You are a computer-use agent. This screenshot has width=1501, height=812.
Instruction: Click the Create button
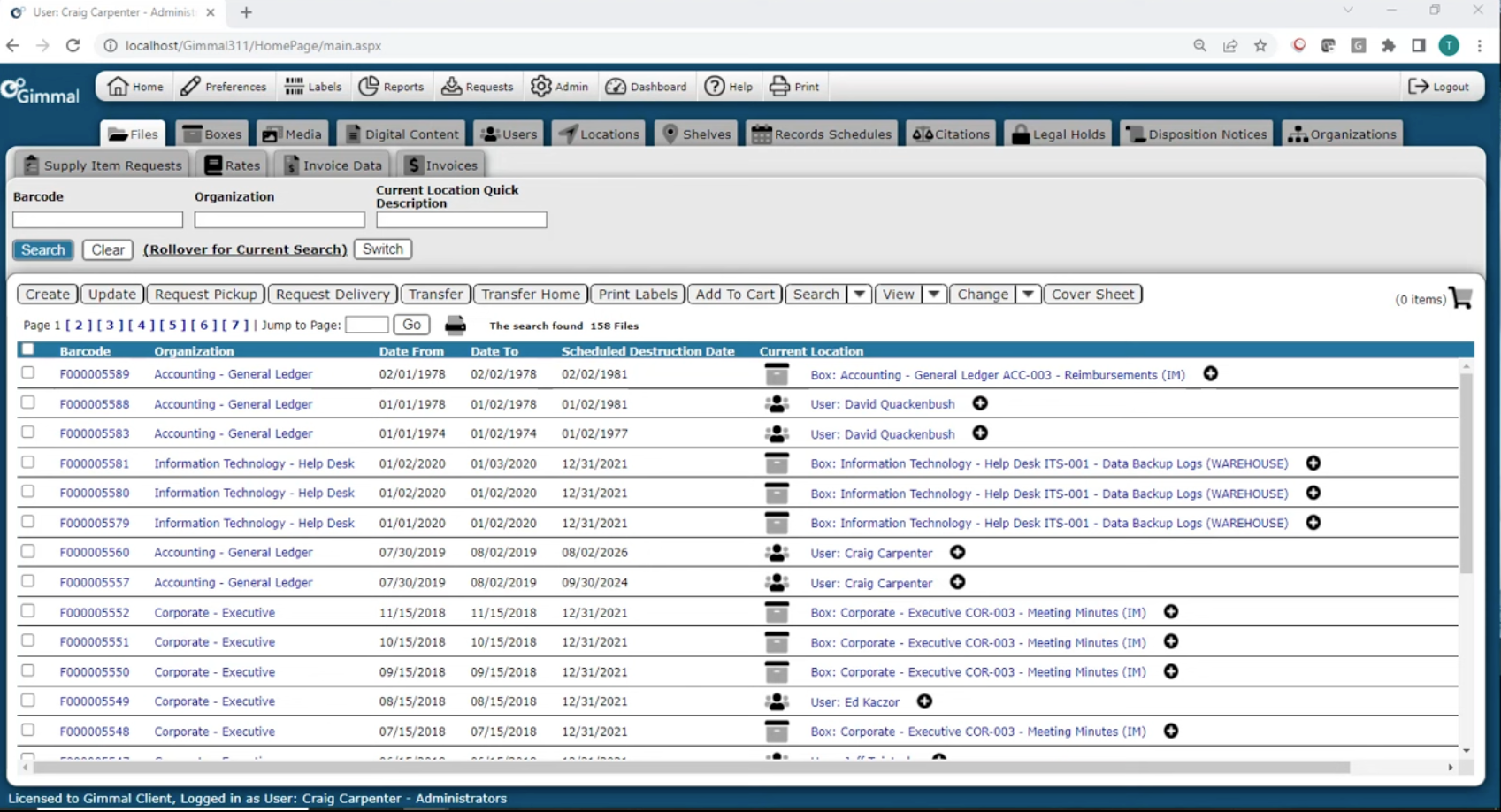coord(47,294)
